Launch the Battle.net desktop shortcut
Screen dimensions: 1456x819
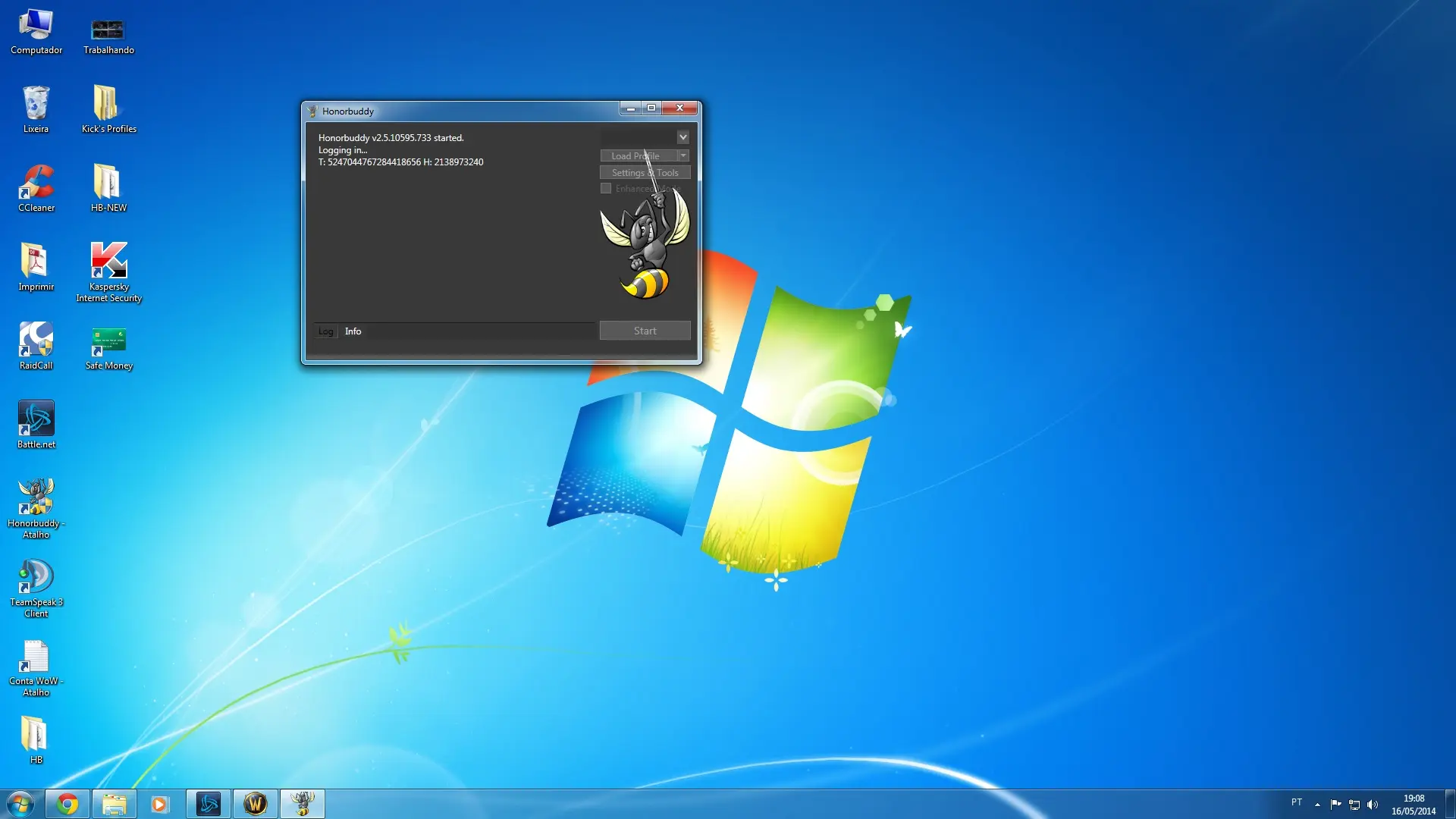pyautogui.click(x=36, y=425)
